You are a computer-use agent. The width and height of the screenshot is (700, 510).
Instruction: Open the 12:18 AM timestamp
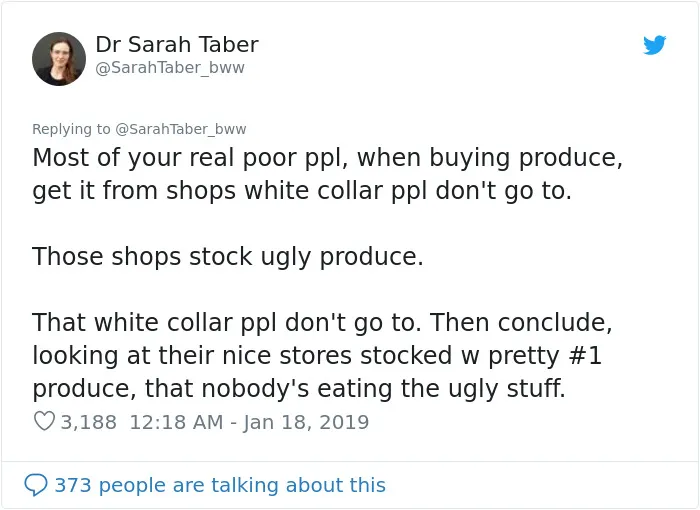(176, 422)
